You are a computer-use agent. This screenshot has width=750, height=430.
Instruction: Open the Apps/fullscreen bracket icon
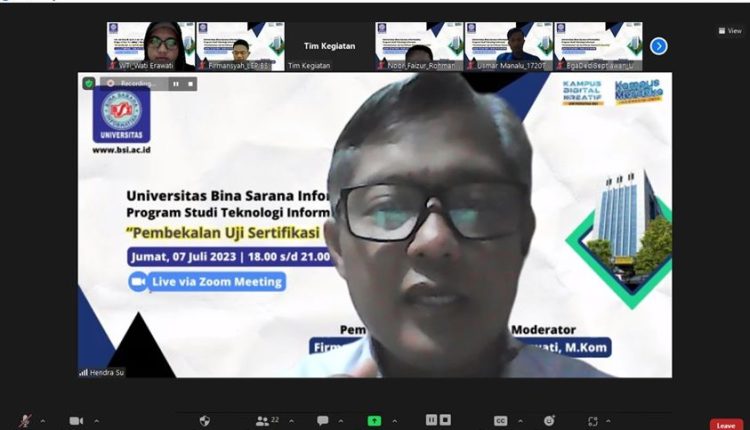pyautogui.click(x=593, y=421)
